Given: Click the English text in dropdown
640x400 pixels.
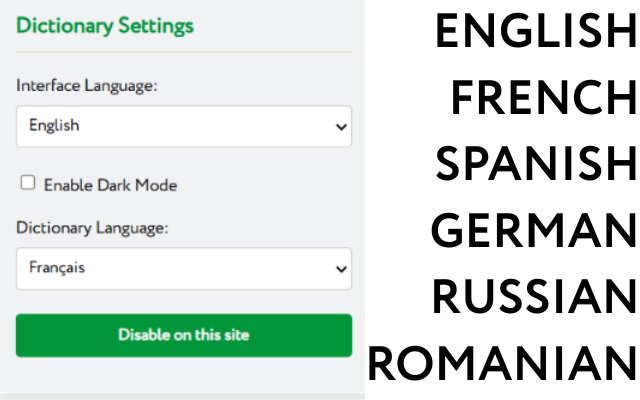Looking at the screenshot, I should [x=54, y=126].
